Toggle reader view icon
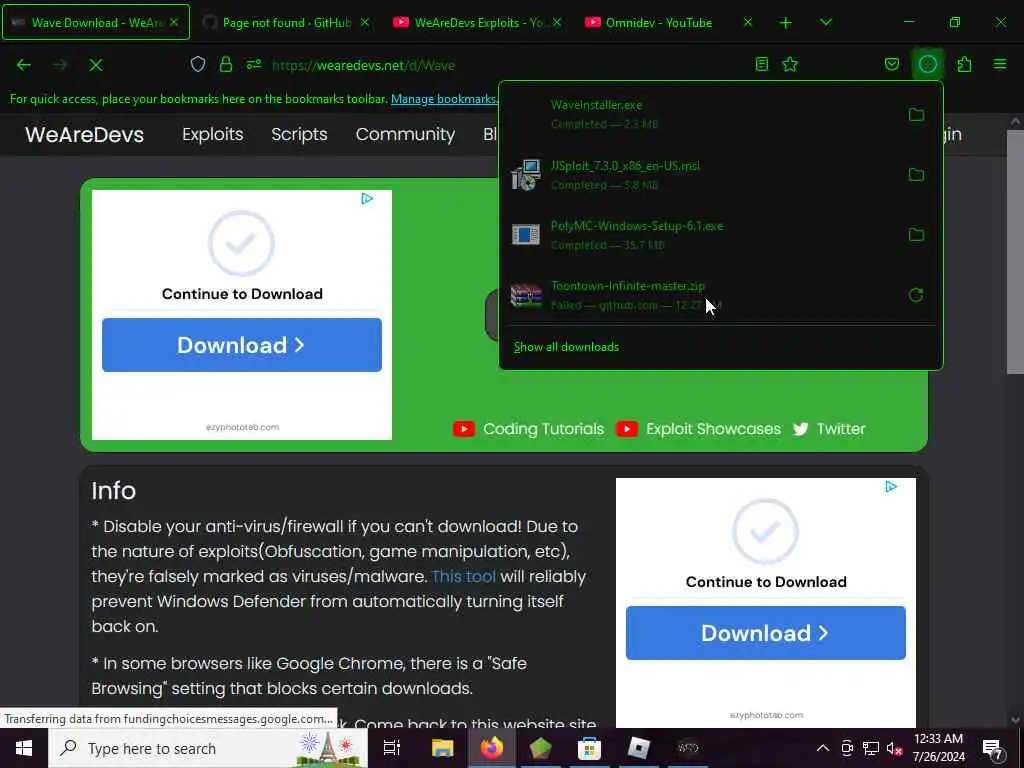Screen dimensions: 1024x768 761,64
